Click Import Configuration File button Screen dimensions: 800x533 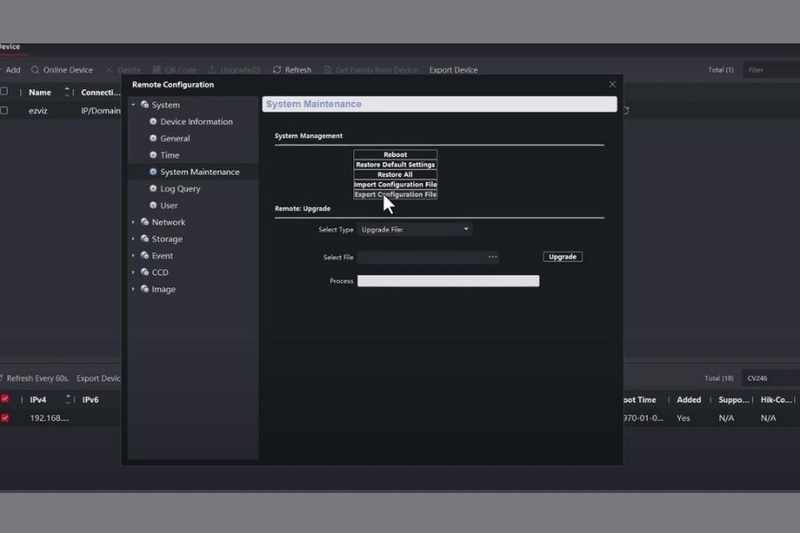pos(395,184)
